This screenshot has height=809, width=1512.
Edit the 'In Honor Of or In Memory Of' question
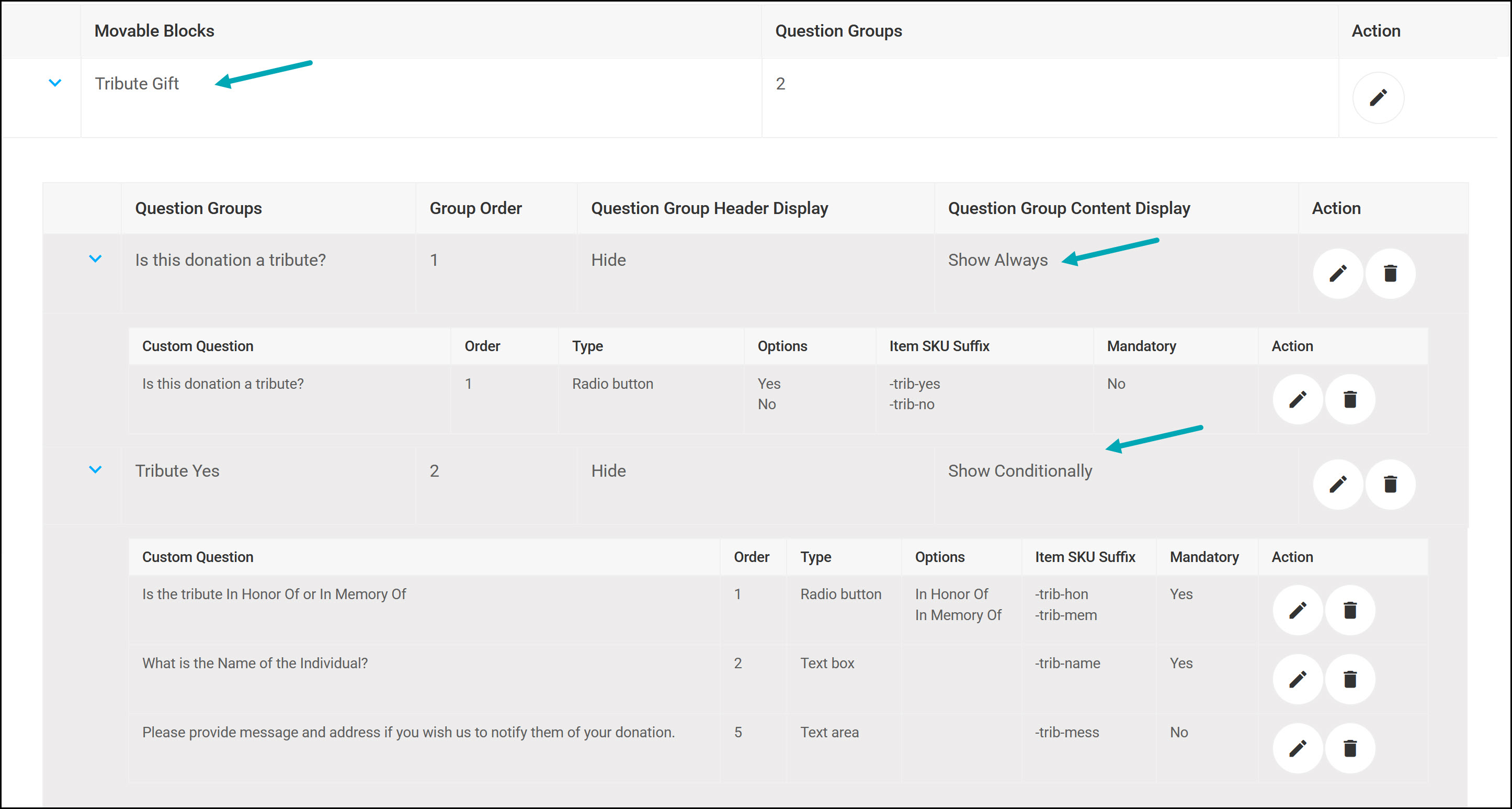coord(1297,611)
